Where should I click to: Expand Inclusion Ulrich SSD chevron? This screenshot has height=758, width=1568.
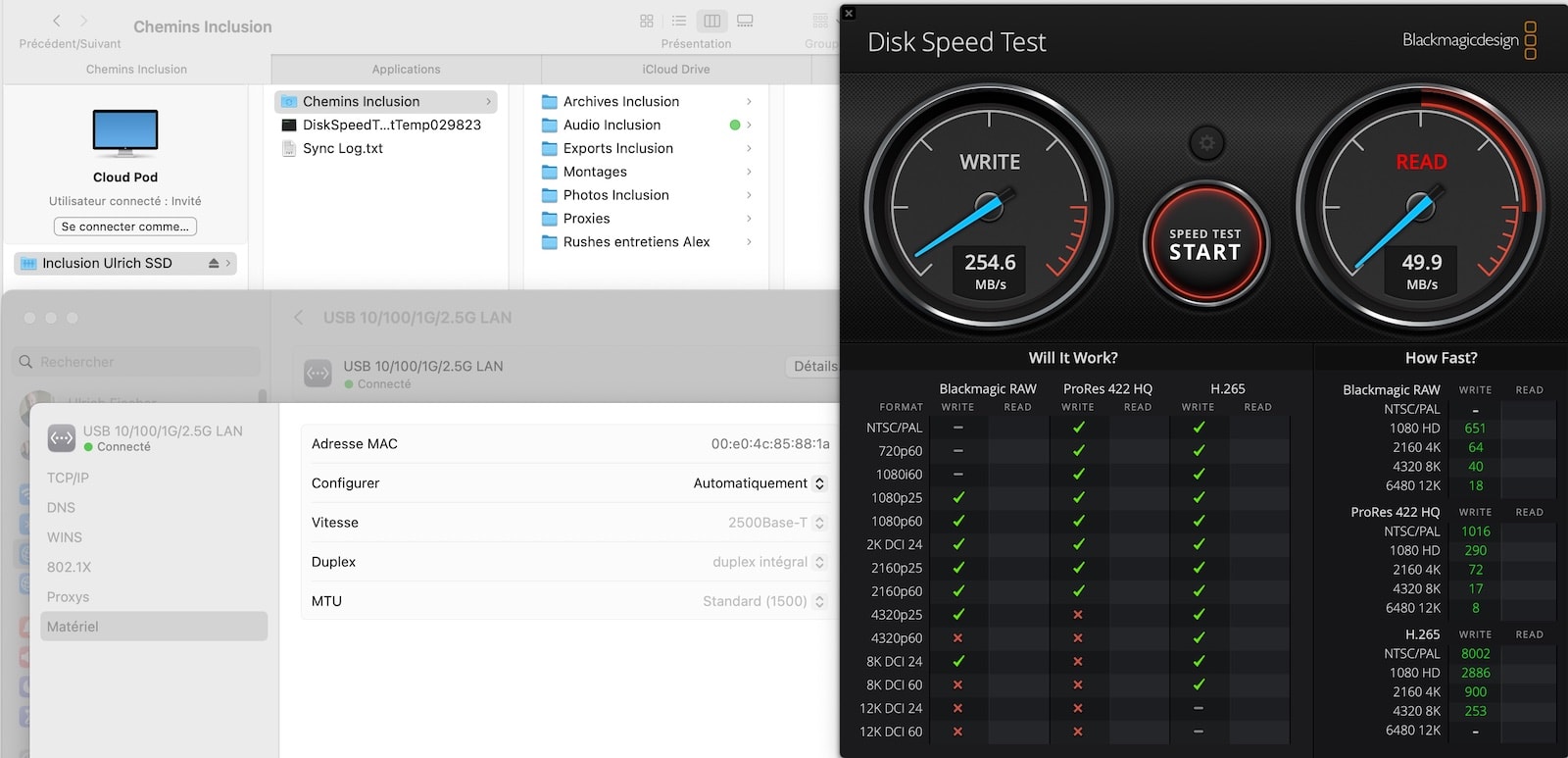tap(228, 263)
